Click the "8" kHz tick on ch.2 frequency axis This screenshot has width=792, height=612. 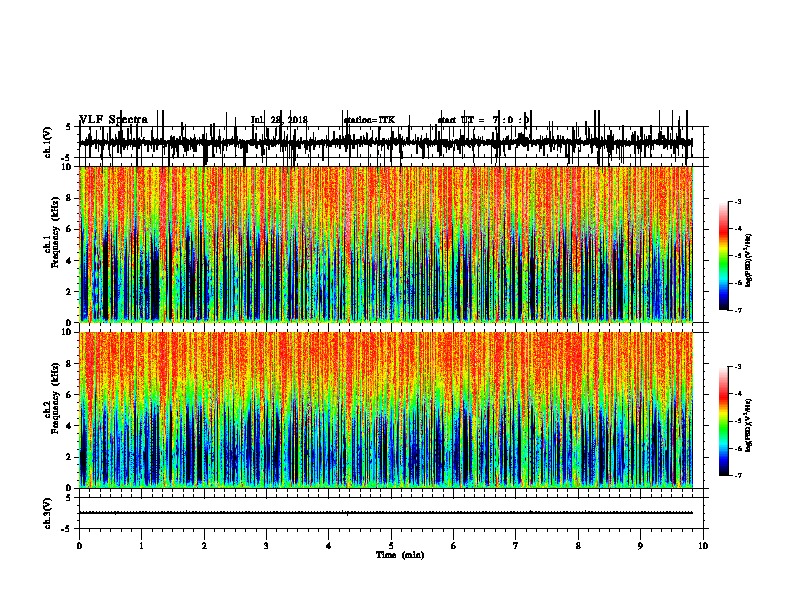(x=70, y=364)
